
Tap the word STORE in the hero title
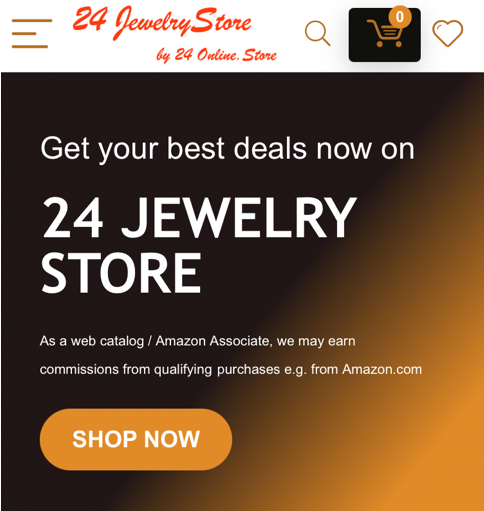121,273
